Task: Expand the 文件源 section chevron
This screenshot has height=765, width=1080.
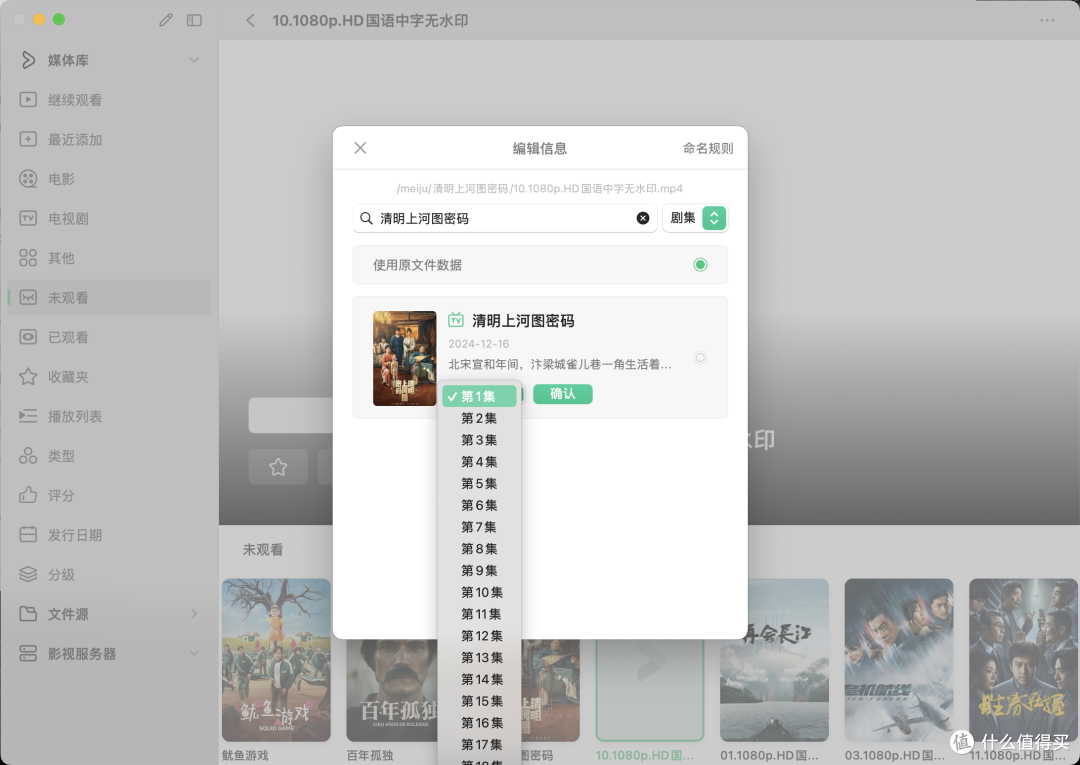Action: point(194,614)
